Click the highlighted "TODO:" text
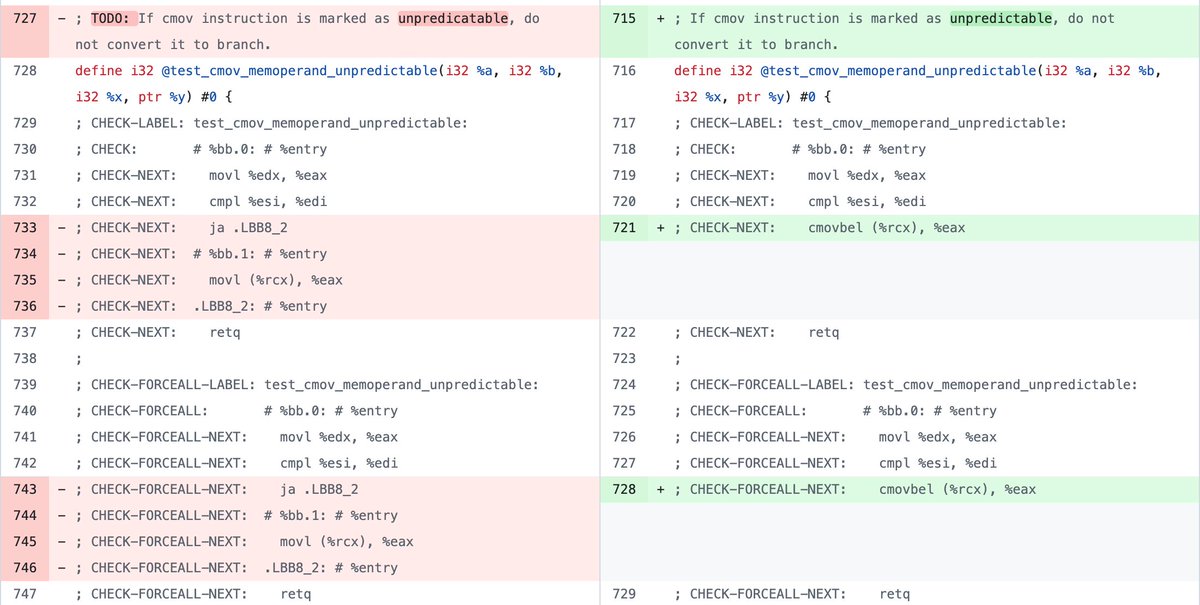Screen dimensions: 1200x605 click(x=112, y=18)
